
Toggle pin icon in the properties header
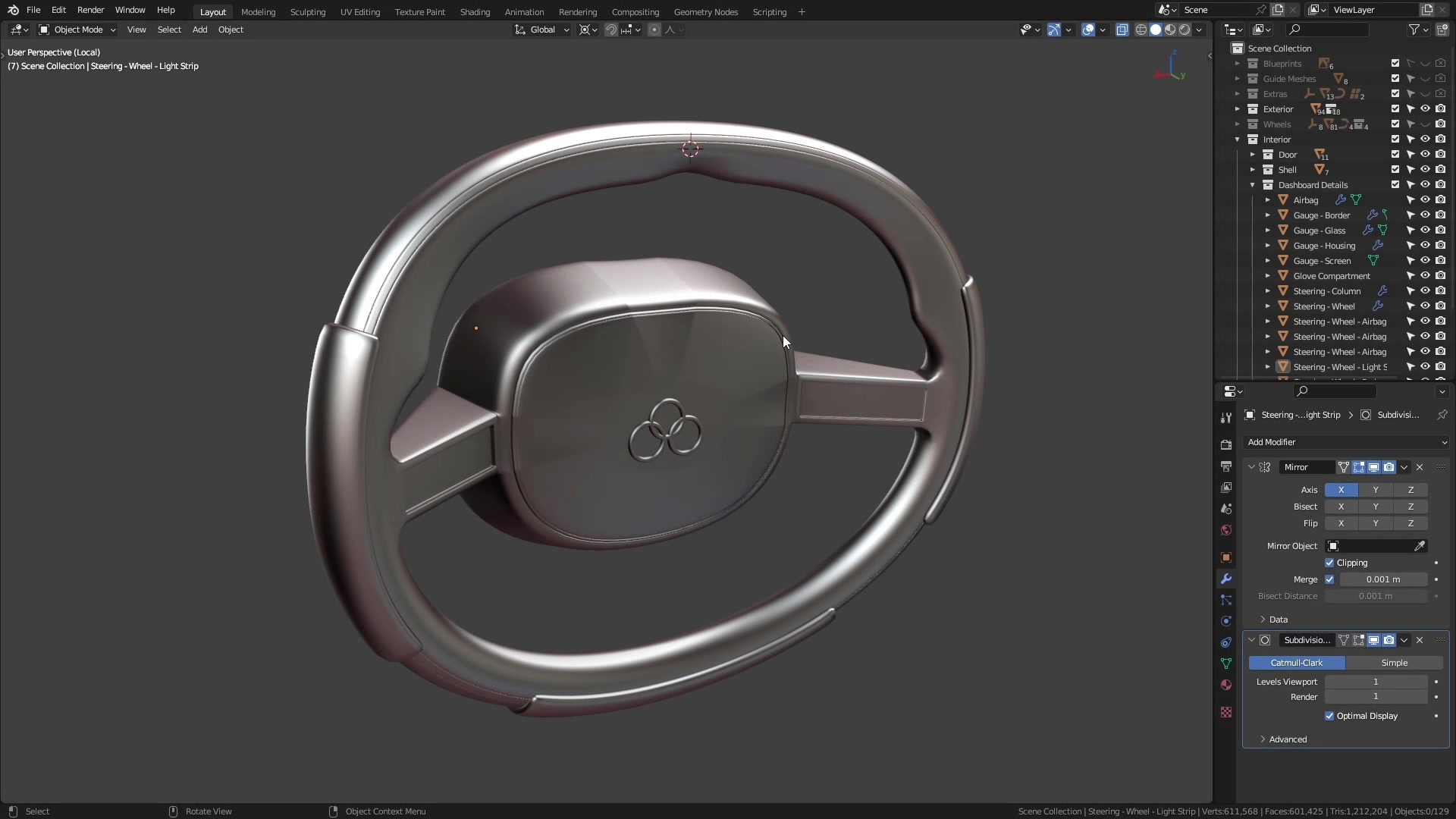coord(1442,415)
